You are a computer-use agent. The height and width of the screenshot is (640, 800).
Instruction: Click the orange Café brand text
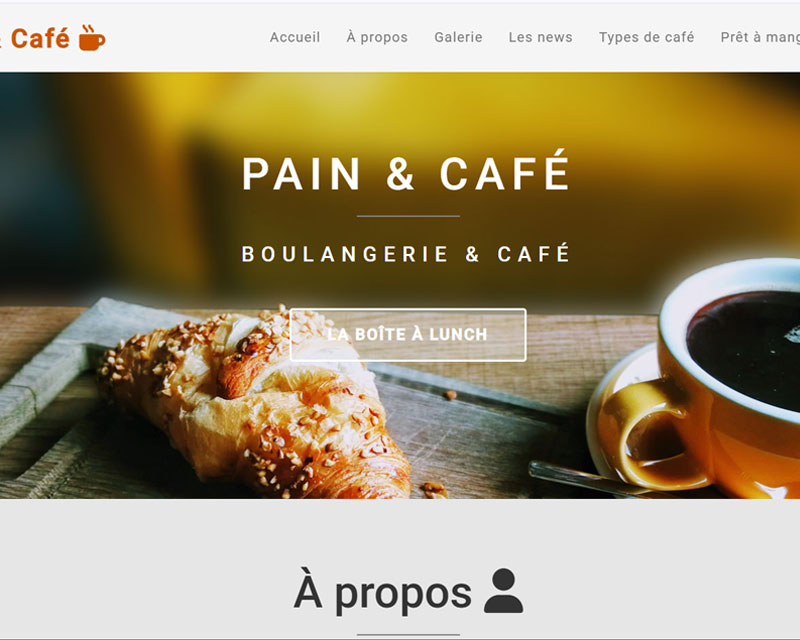[40, 39]
